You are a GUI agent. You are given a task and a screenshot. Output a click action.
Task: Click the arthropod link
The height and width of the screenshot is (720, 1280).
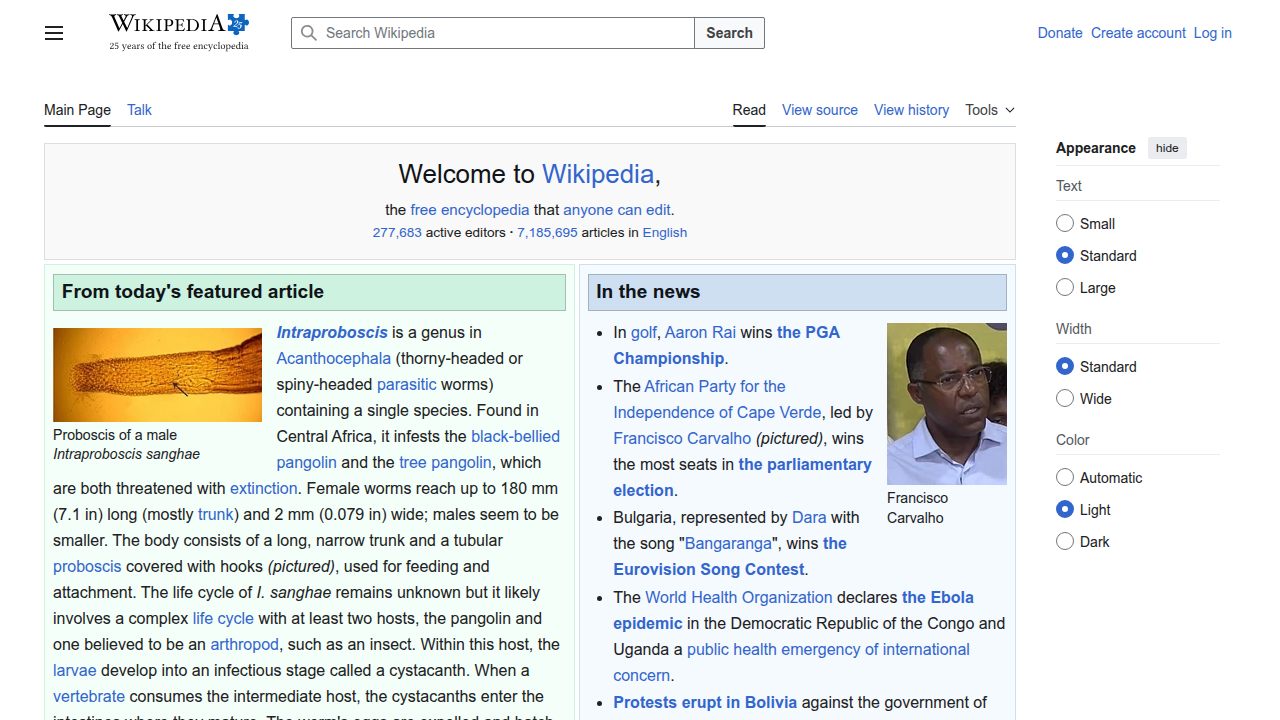244,644
